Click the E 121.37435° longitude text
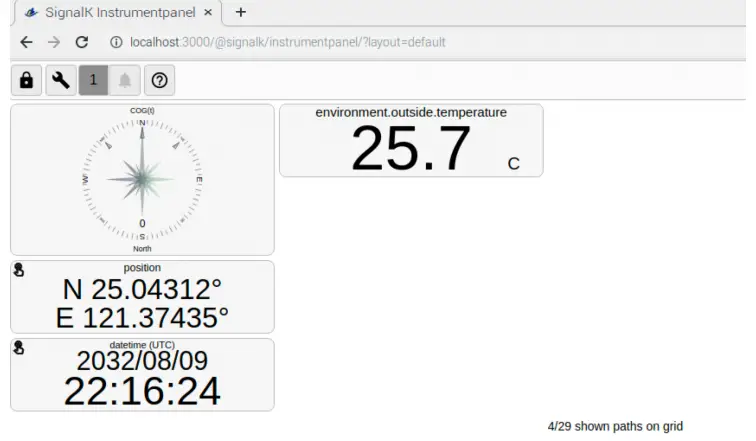 coord(142,318)
